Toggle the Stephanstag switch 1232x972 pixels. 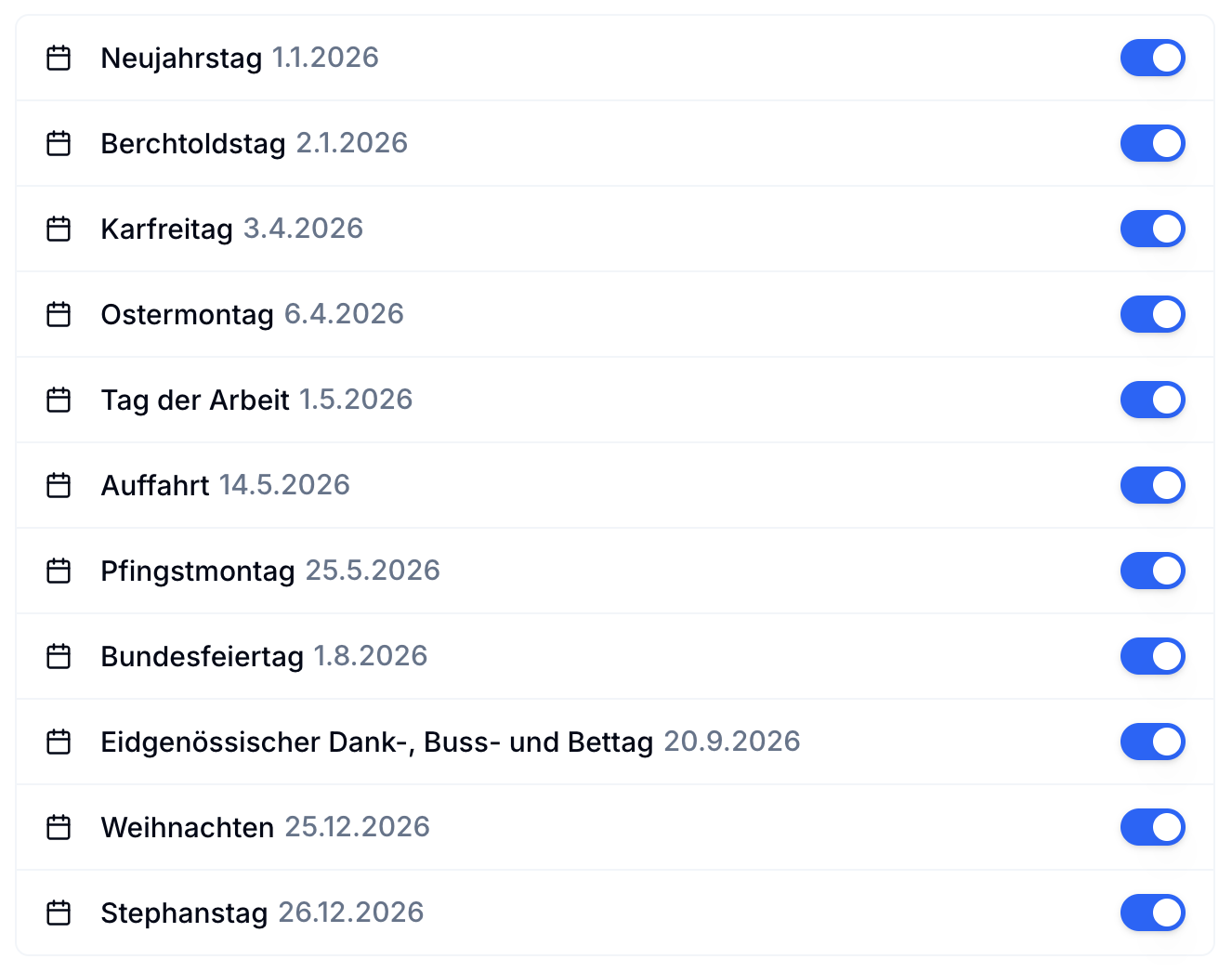coord(1152,913)
